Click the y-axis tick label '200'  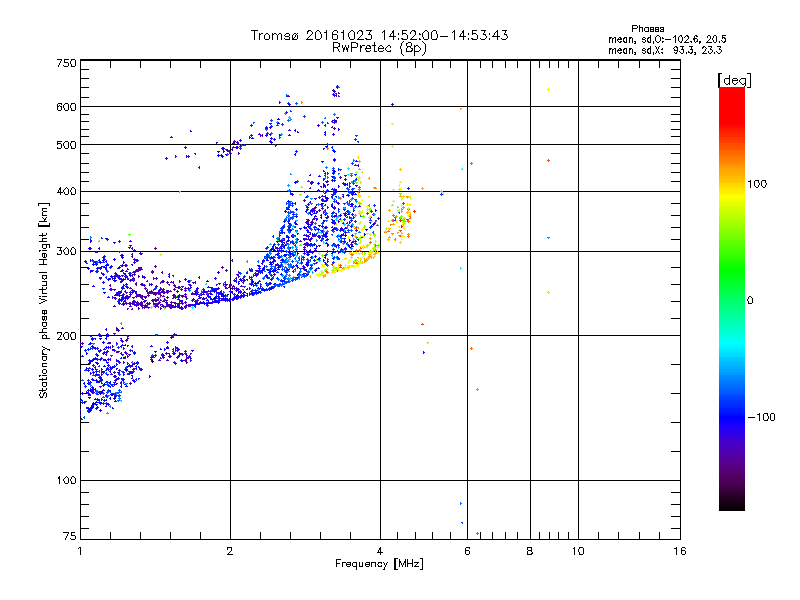[x=66, y=336]
